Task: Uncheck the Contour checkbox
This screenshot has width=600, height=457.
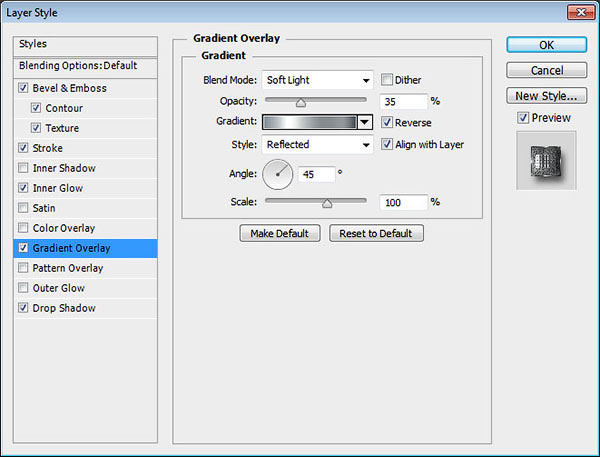Action: 36,108
